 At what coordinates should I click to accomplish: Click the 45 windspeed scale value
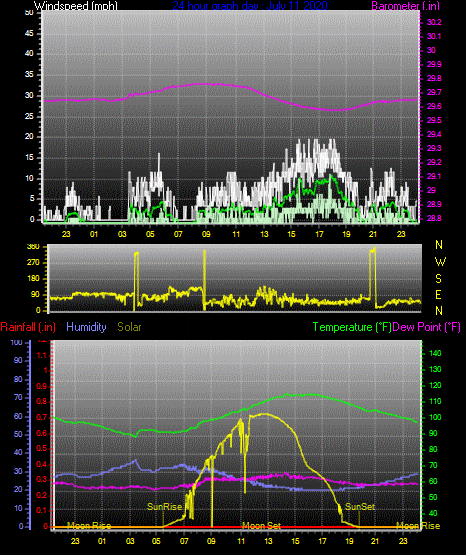29,33
